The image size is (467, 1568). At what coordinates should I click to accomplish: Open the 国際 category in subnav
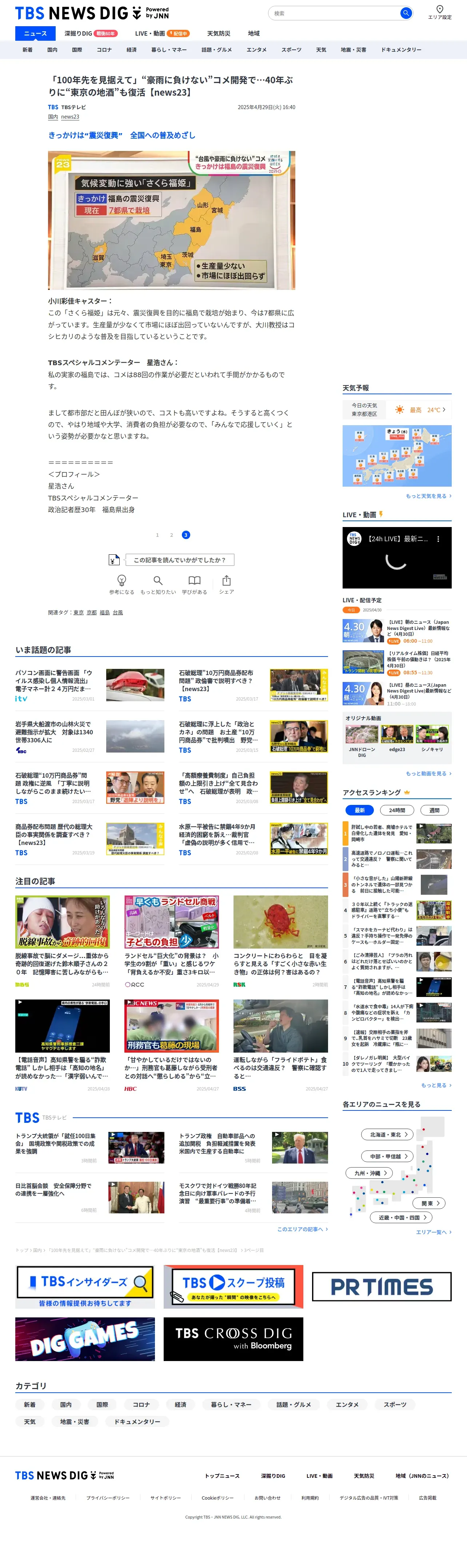pyautogui.click(x=77, y=50)
